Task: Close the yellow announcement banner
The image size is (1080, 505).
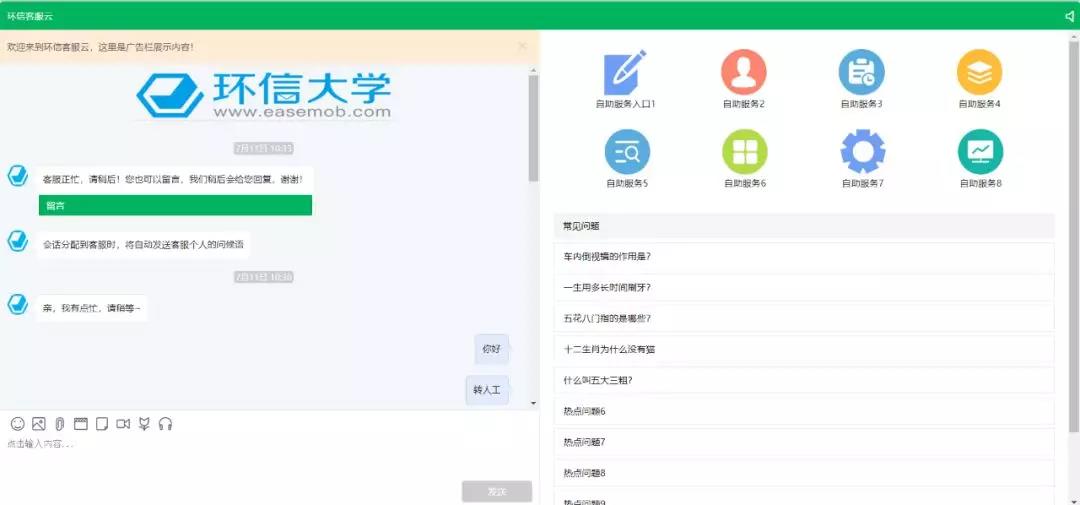Action: tap(522, 46)
